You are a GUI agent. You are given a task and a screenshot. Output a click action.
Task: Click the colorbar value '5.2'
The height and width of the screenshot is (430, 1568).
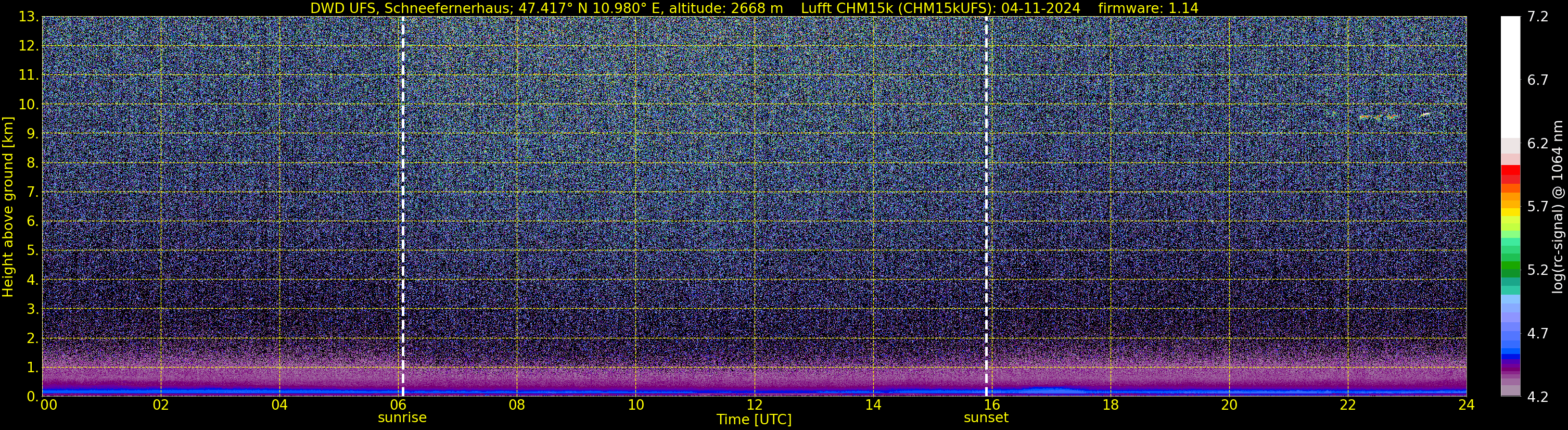(1538, 270)
